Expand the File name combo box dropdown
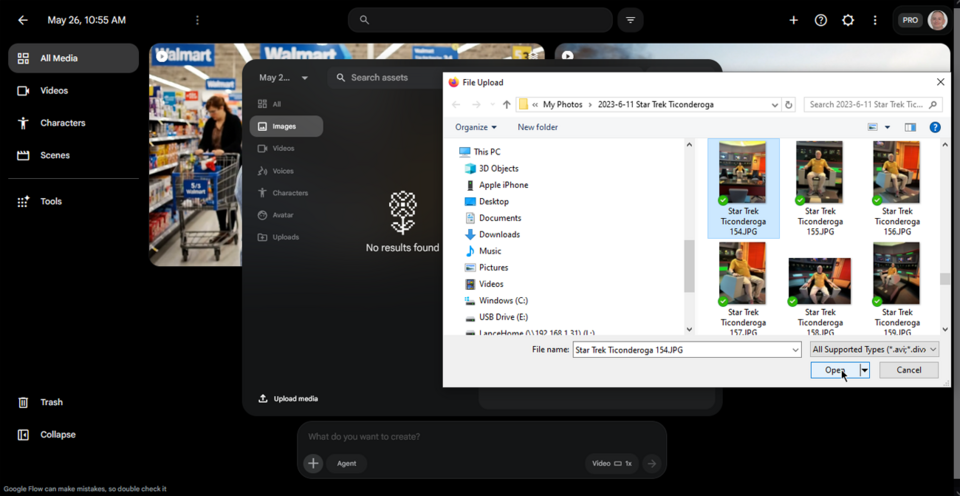This screenshot has width=960, height=496. tap(795, 350)
